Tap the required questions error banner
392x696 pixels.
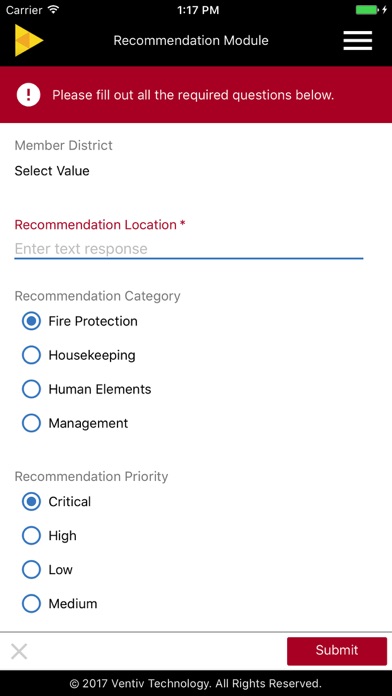[x=196, y=95]
